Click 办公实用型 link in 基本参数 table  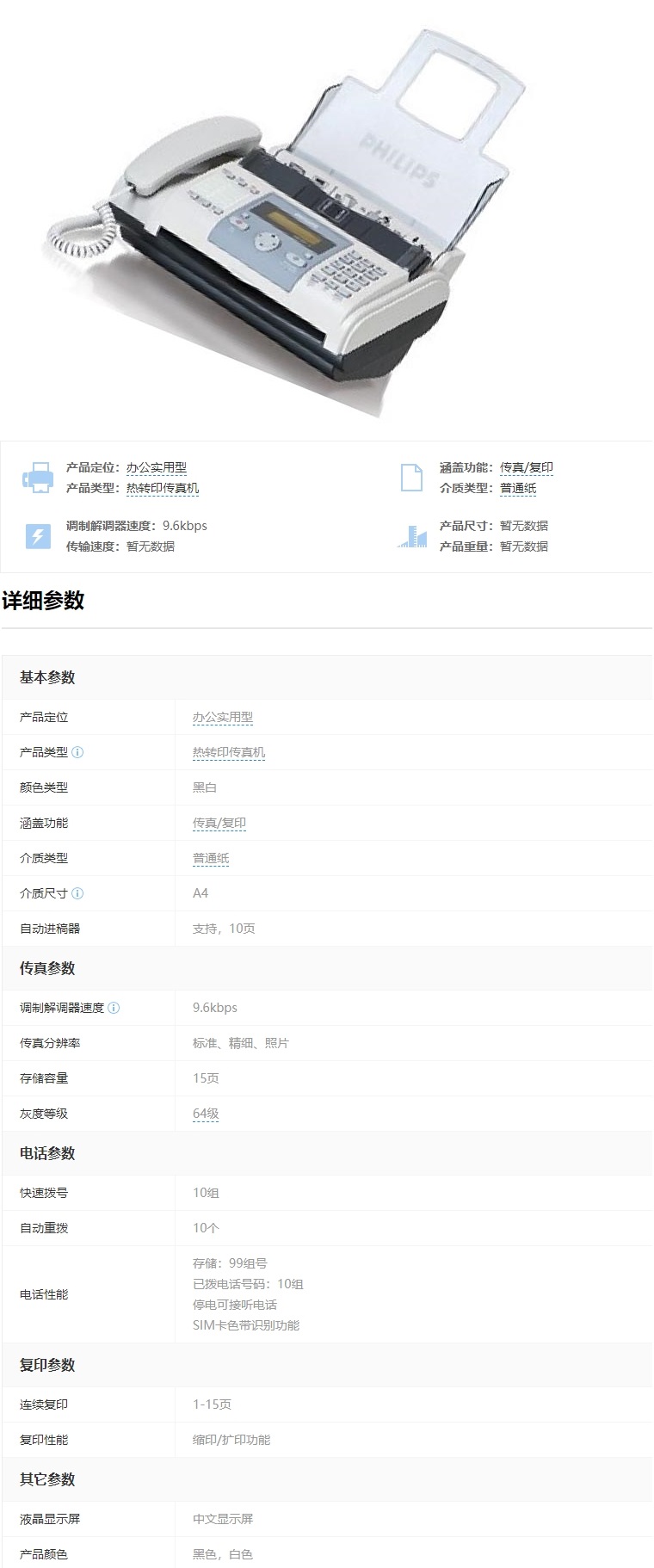coord(223,718)
